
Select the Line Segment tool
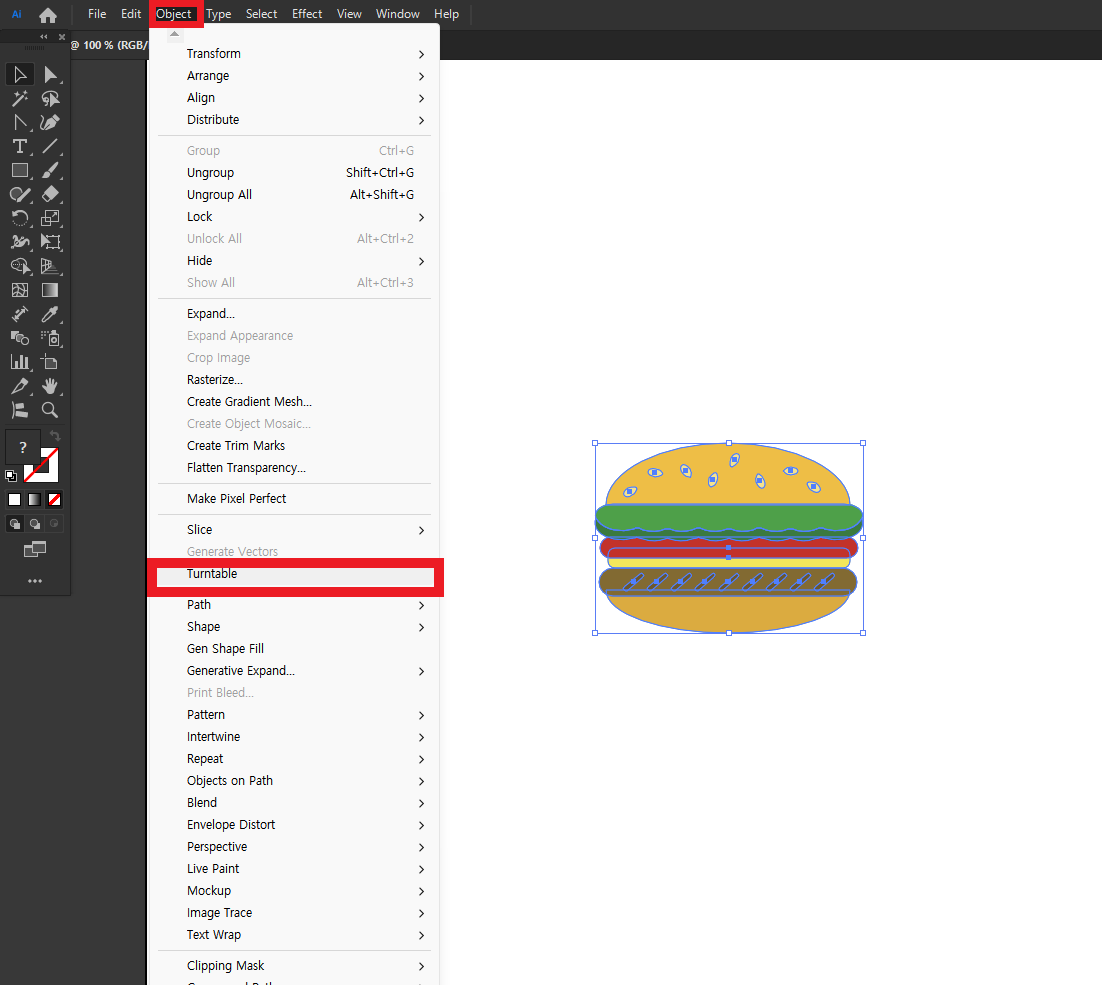point(50,146)
